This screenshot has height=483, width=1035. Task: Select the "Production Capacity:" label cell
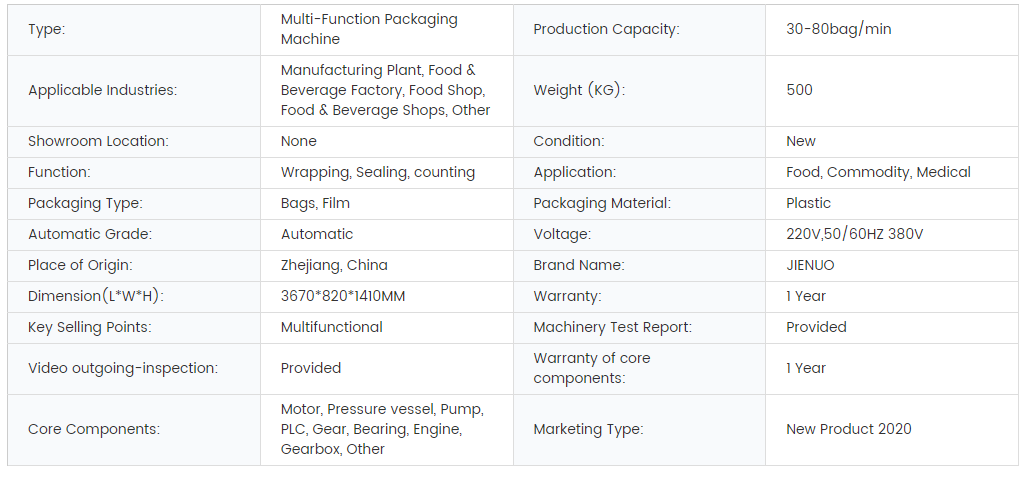(x=606, y=30)
